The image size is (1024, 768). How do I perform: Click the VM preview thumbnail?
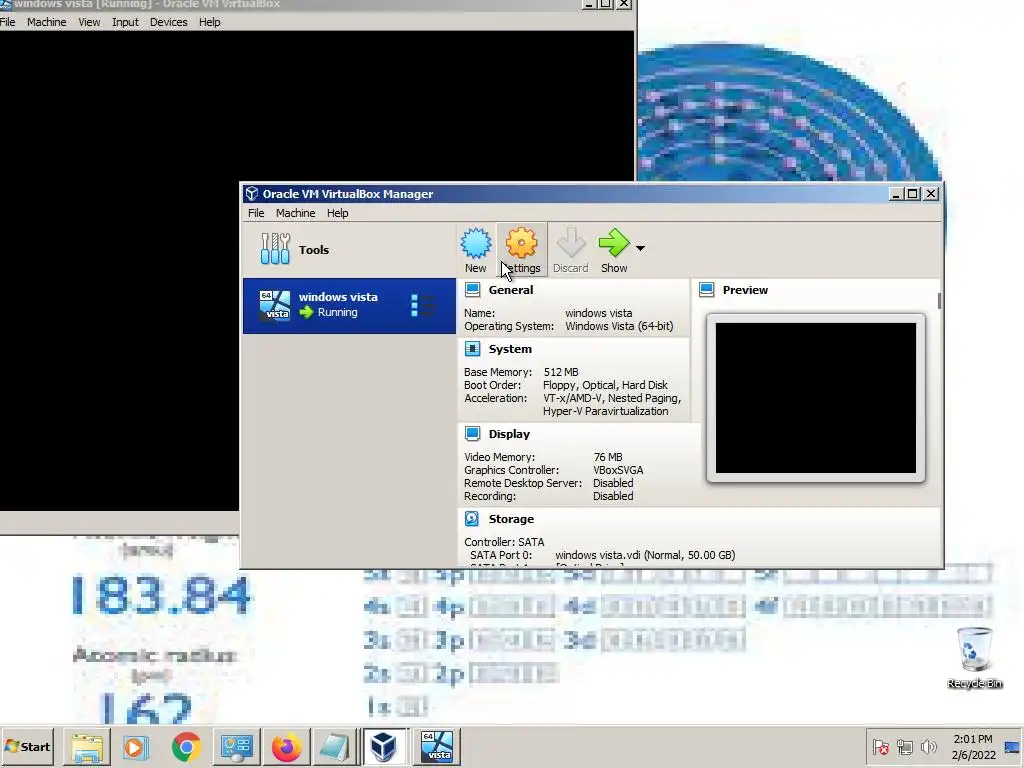click(816, 398)
